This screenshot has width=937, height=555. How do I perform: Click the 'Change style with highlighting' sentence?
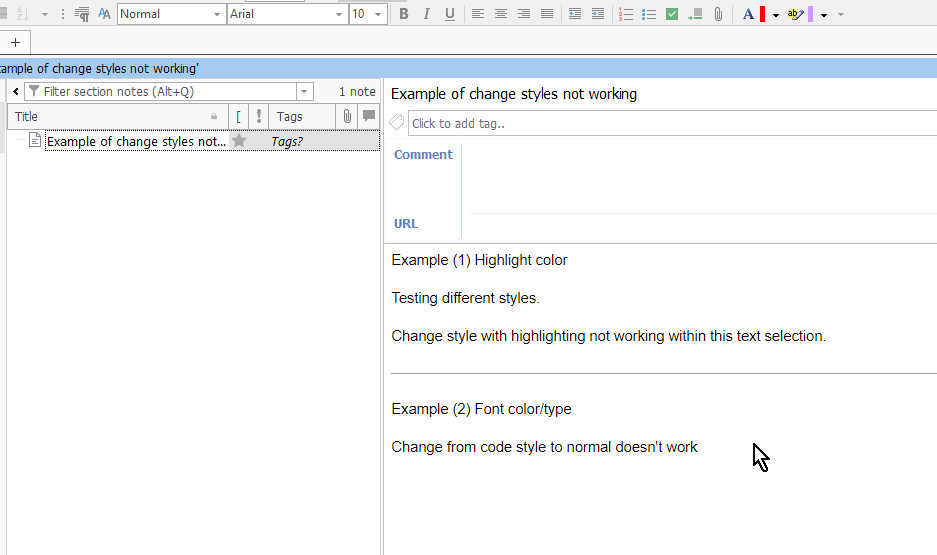tap(608, 336)
